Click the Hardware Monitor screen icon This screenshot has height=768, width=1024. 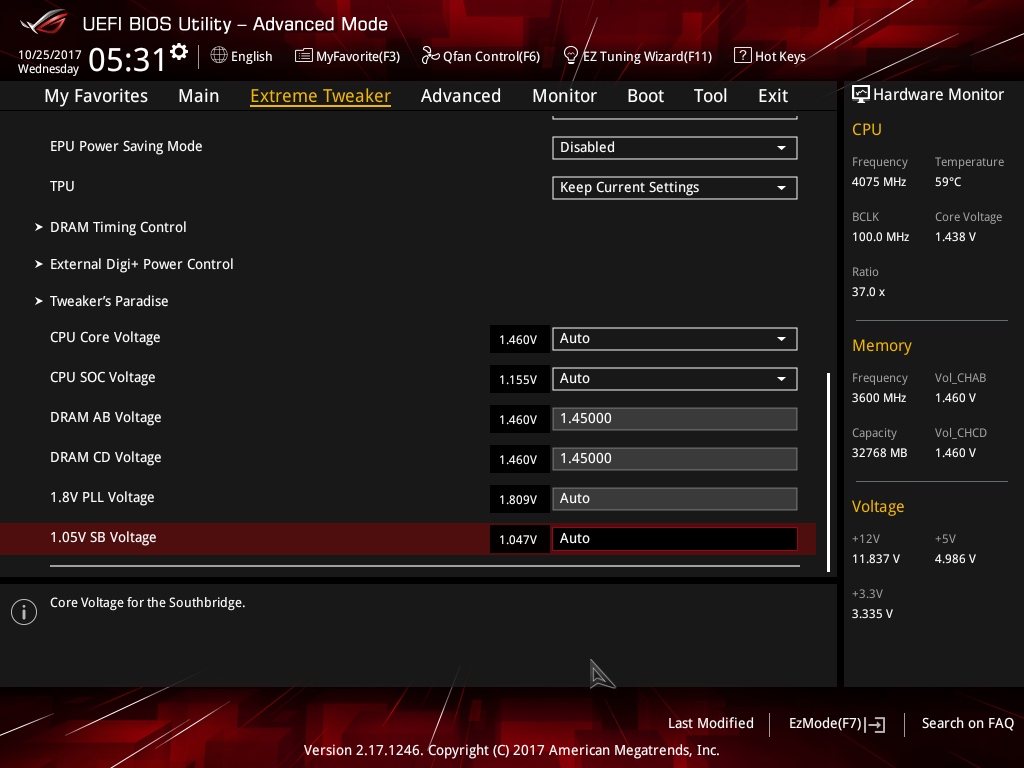(861, 95)
